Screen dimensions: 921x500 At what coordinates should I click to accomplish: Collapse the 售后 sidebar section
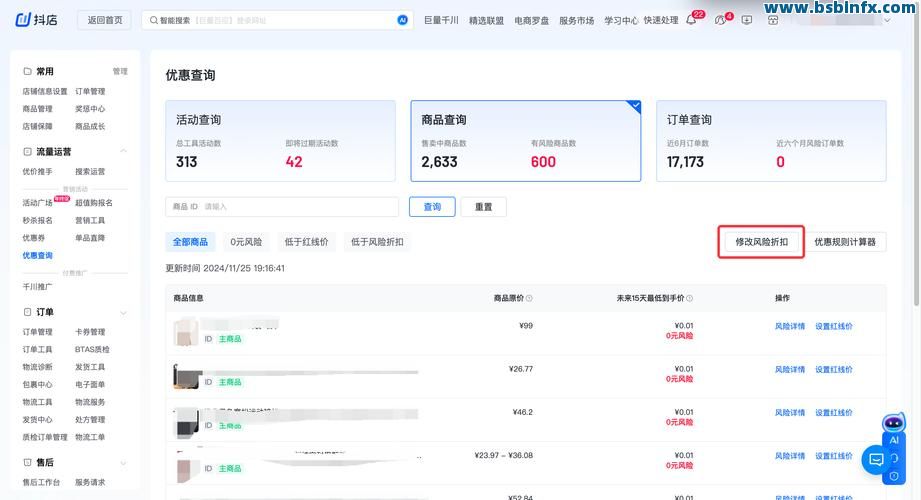[123, 463]
